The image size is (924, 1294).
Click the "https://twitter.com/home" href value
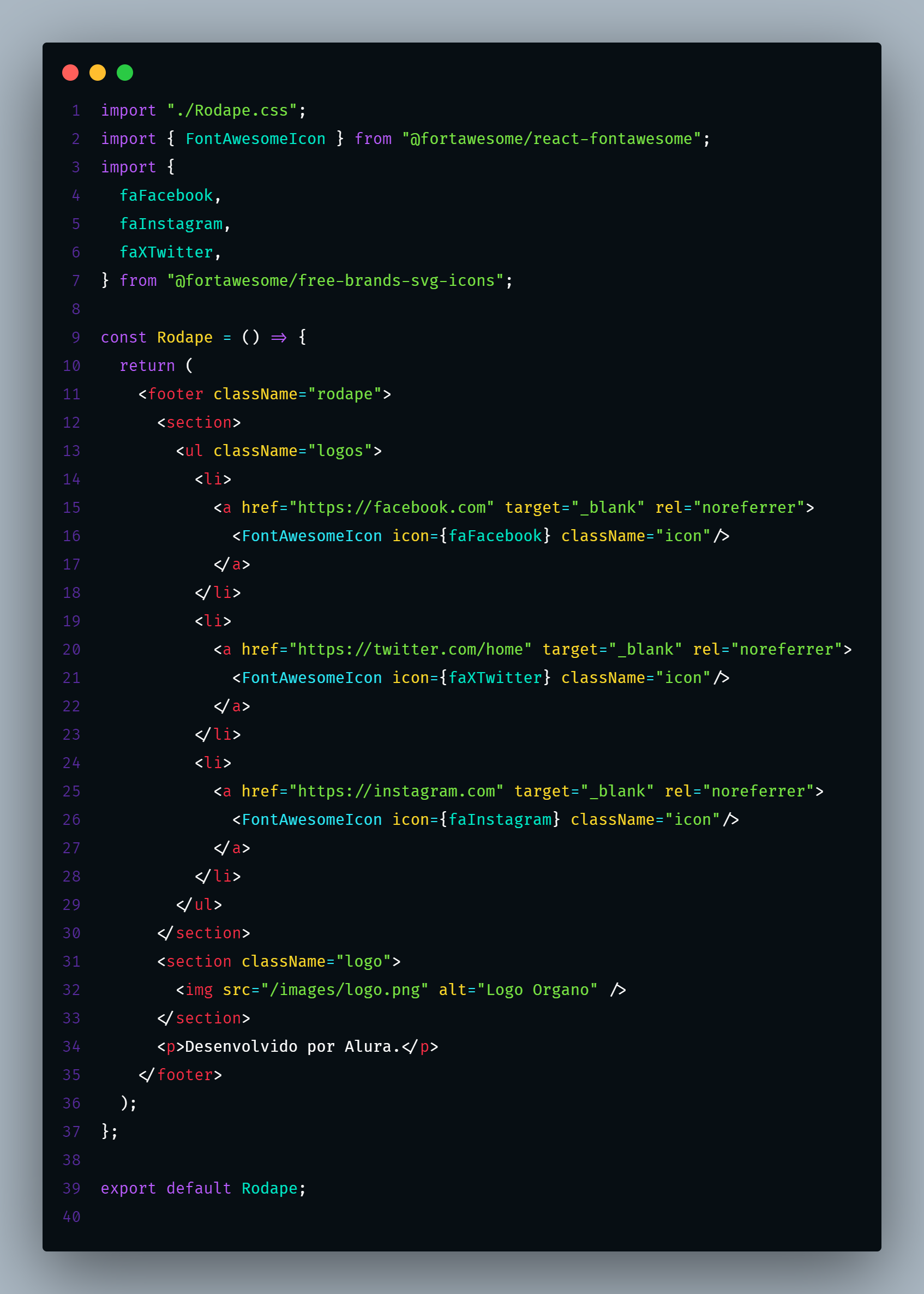(410, 649)
